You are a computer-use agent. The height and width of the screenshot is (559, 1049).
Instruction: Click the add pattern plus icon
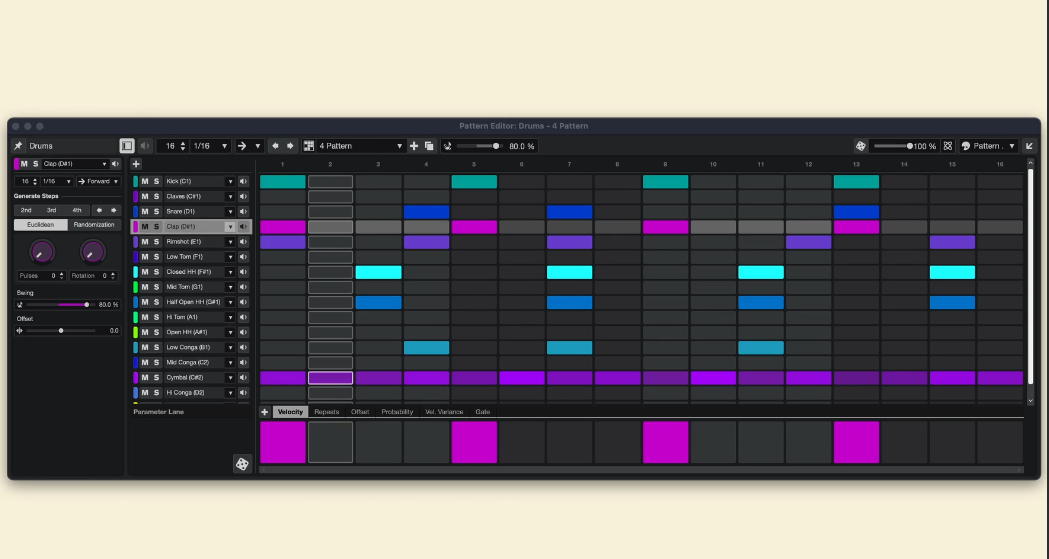tap(414, 146)
